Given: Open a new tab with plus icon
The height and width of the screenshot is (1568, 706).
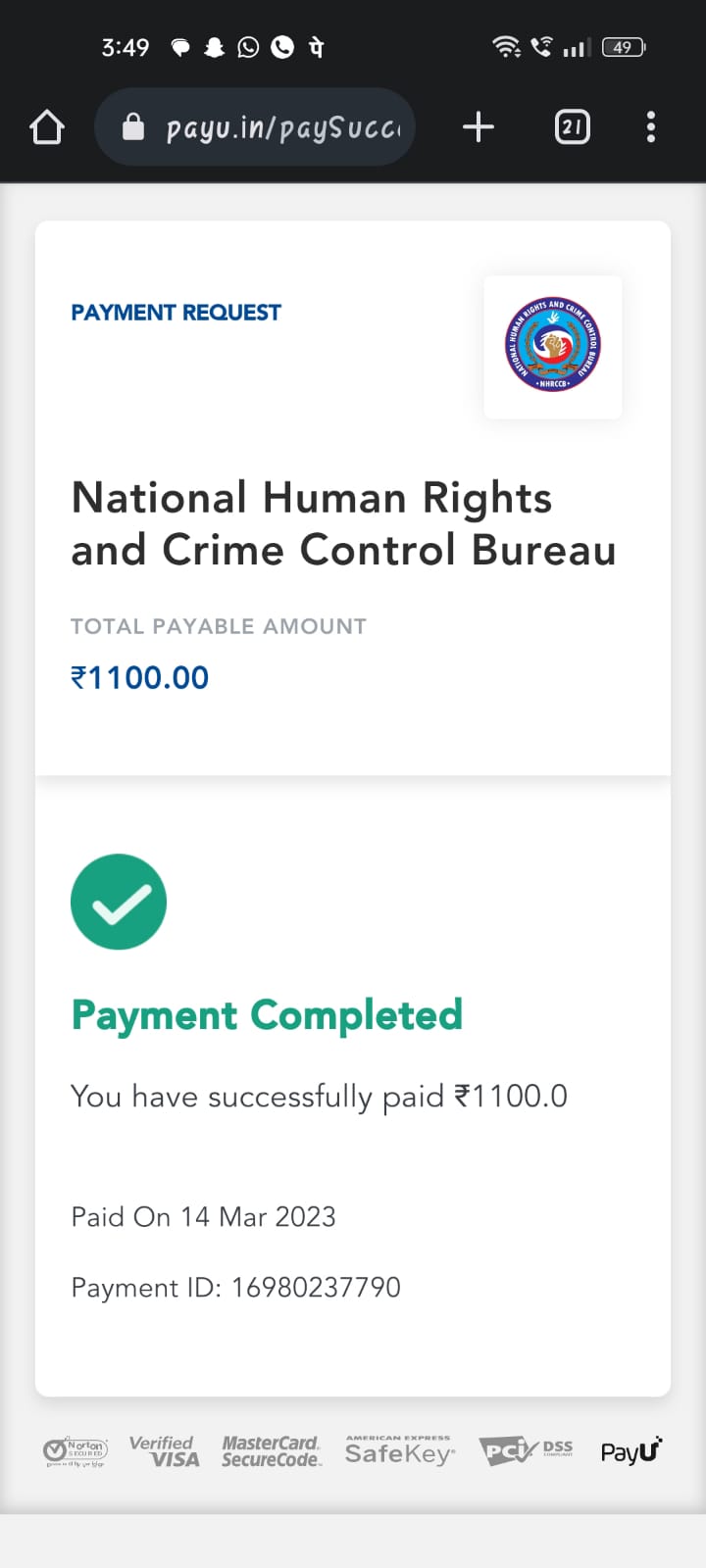Looking at the screenshot, I should click(478, 127).
